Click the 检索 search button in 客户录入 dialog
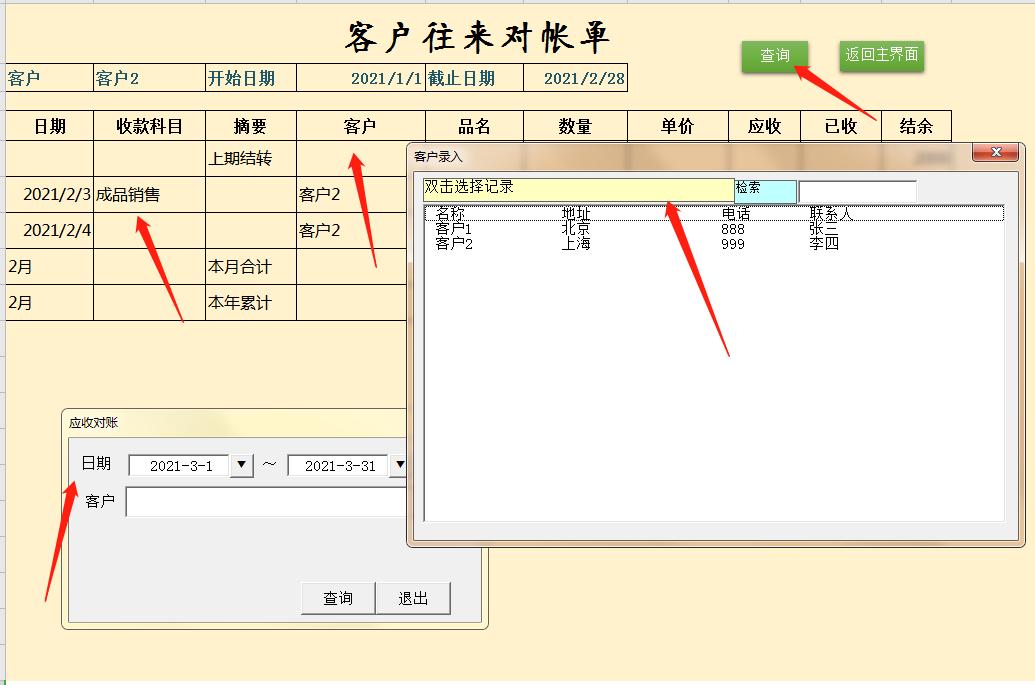 tap(765, 188)
